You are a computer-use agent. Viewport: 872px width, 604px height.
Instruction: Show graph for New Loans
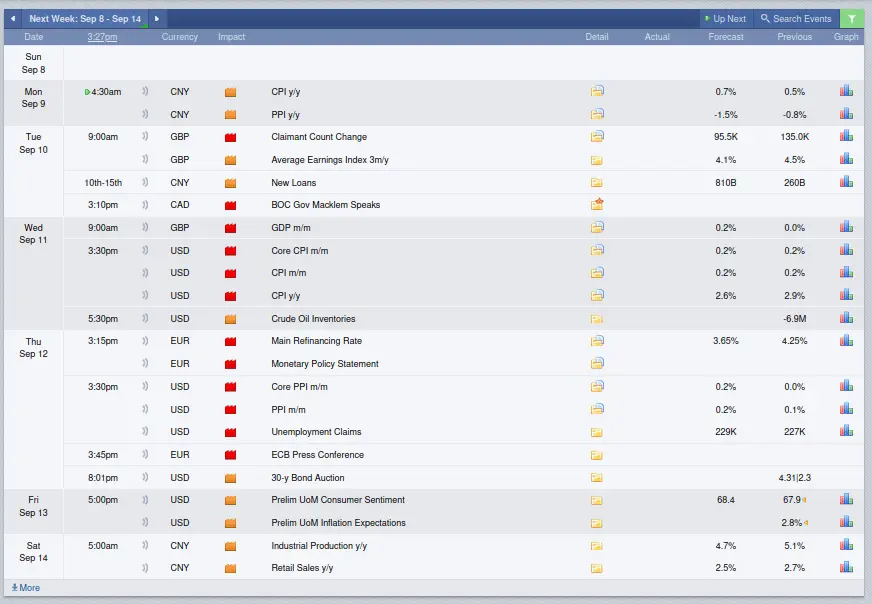[846, 181]
